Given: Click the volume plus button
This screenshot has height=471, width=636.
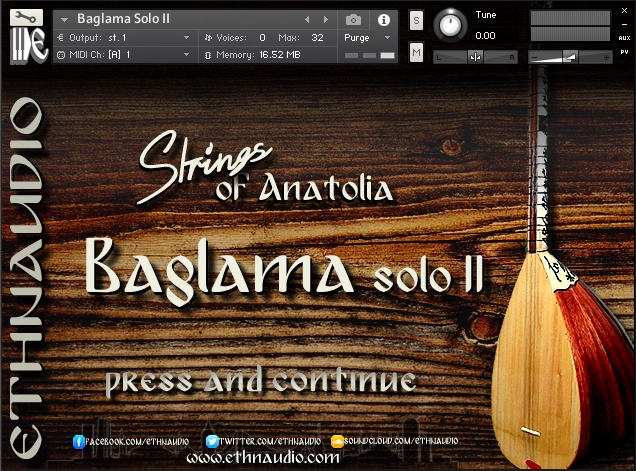Looking at the screenshot, I should click(606, 58).
